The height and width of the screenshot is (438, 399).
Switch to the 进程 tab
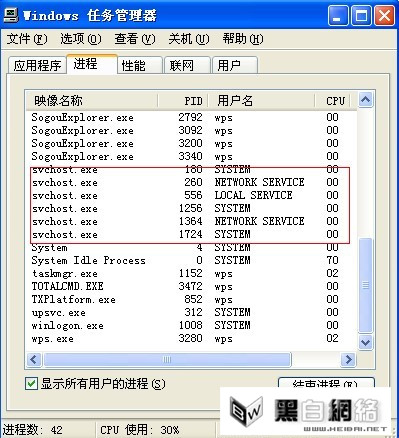(x=92, y=64)
